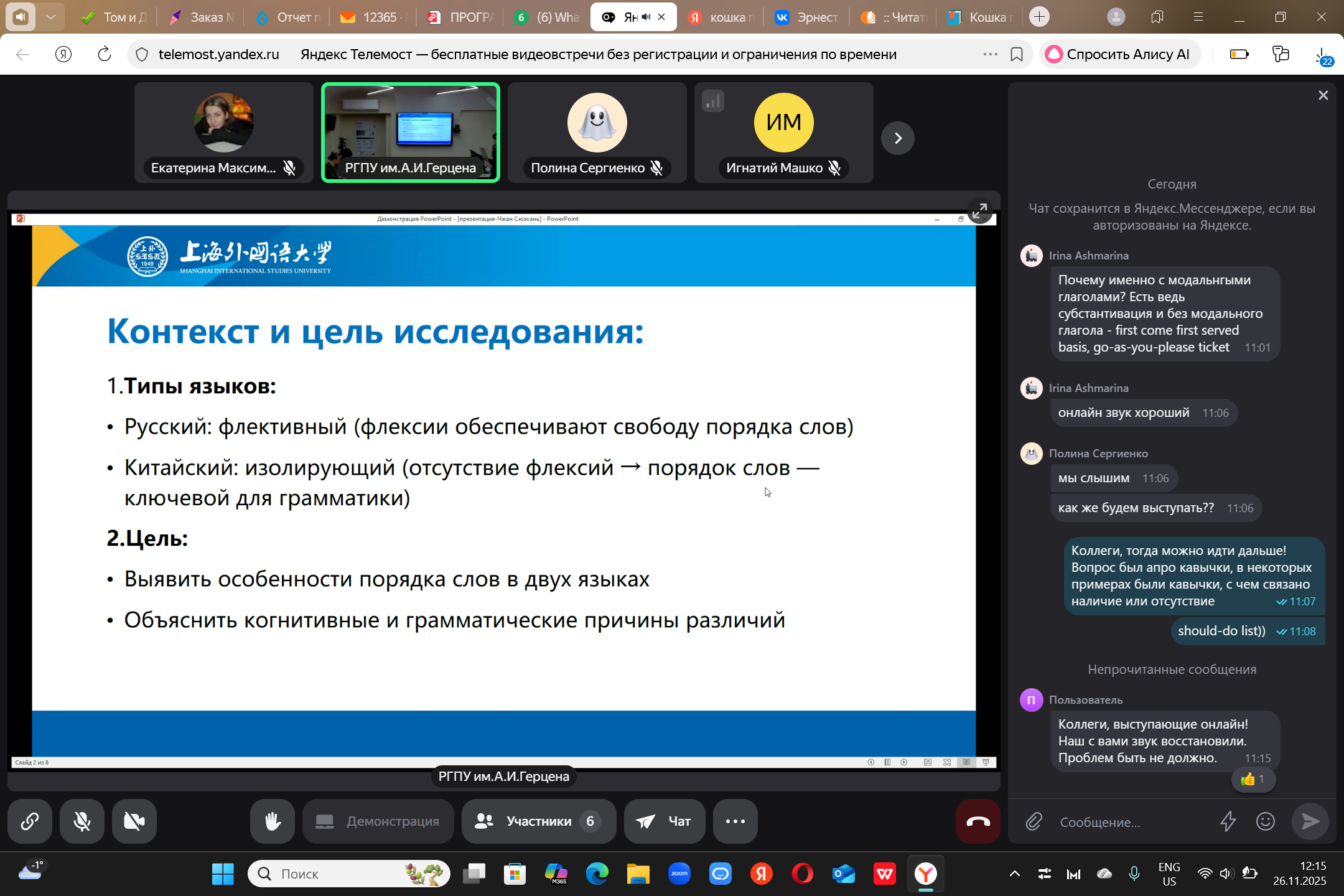The height and width of the screenshot is (896, 1344).
Task: Open the three-dots more options menu
Action: click(x=735, y=821)
